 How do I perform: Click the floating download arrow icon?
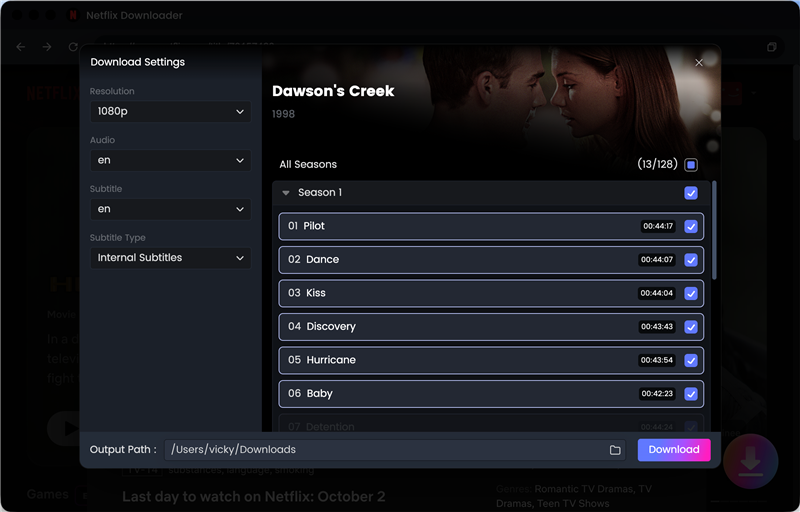751,462
